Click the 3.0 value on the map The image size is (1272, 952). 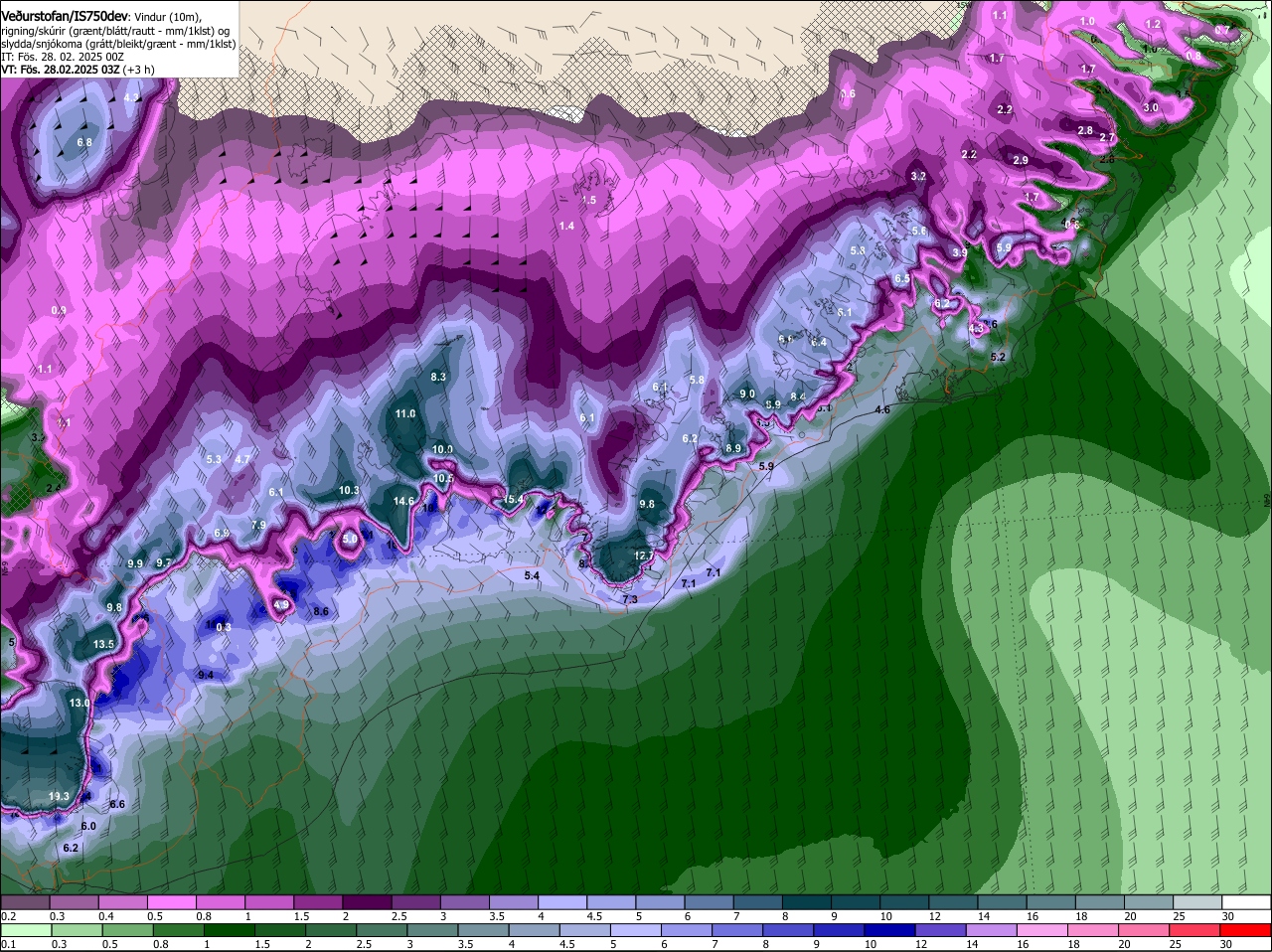pos(1151,106)
